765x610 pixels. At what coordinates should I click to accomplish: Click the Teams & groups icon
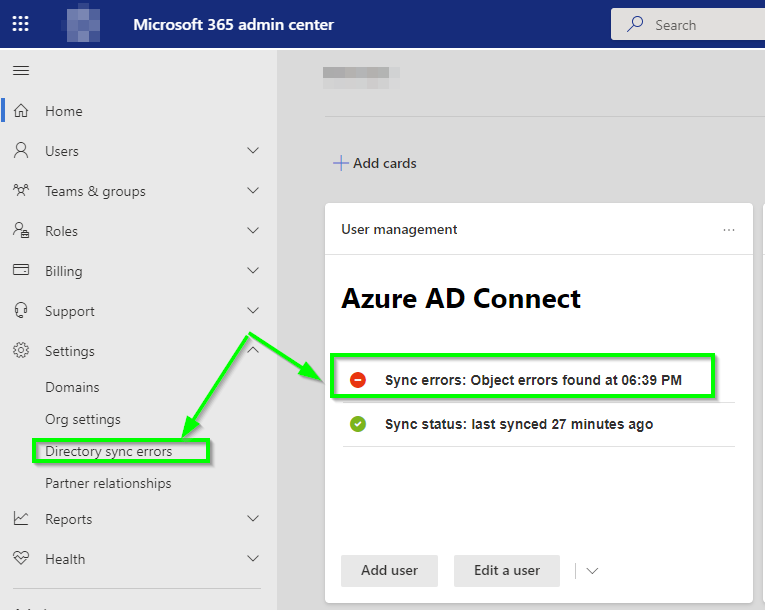click(x=21, y=190)
